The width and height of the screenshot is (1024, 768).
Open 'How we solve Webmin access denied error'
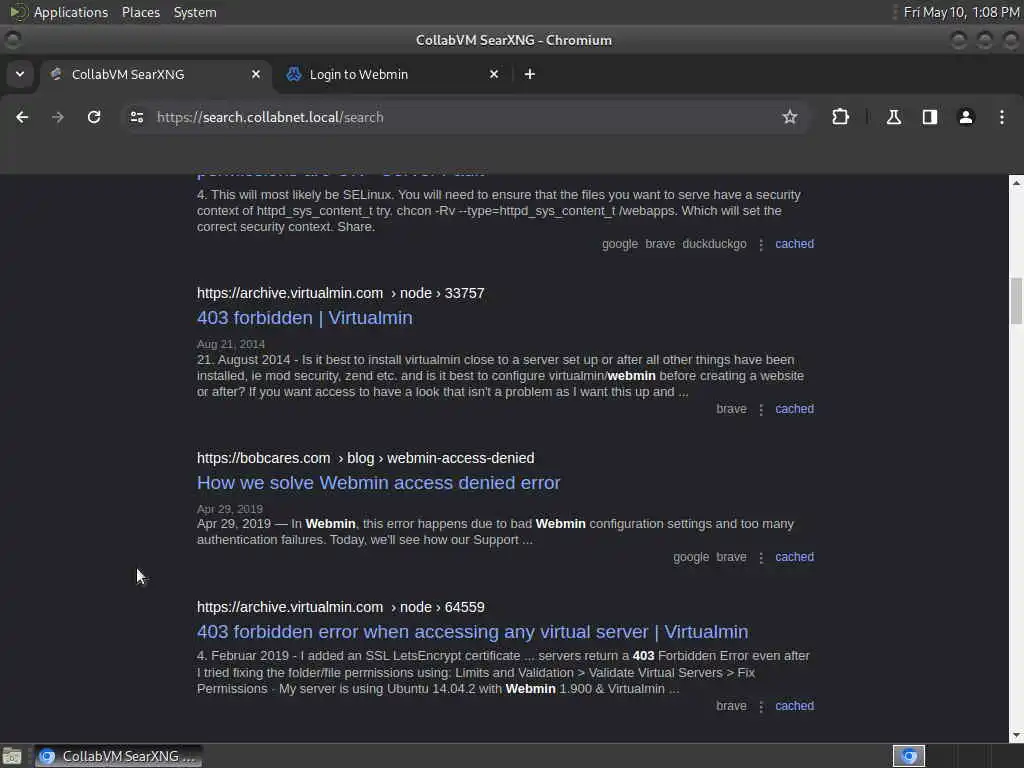tap(378, 483)
